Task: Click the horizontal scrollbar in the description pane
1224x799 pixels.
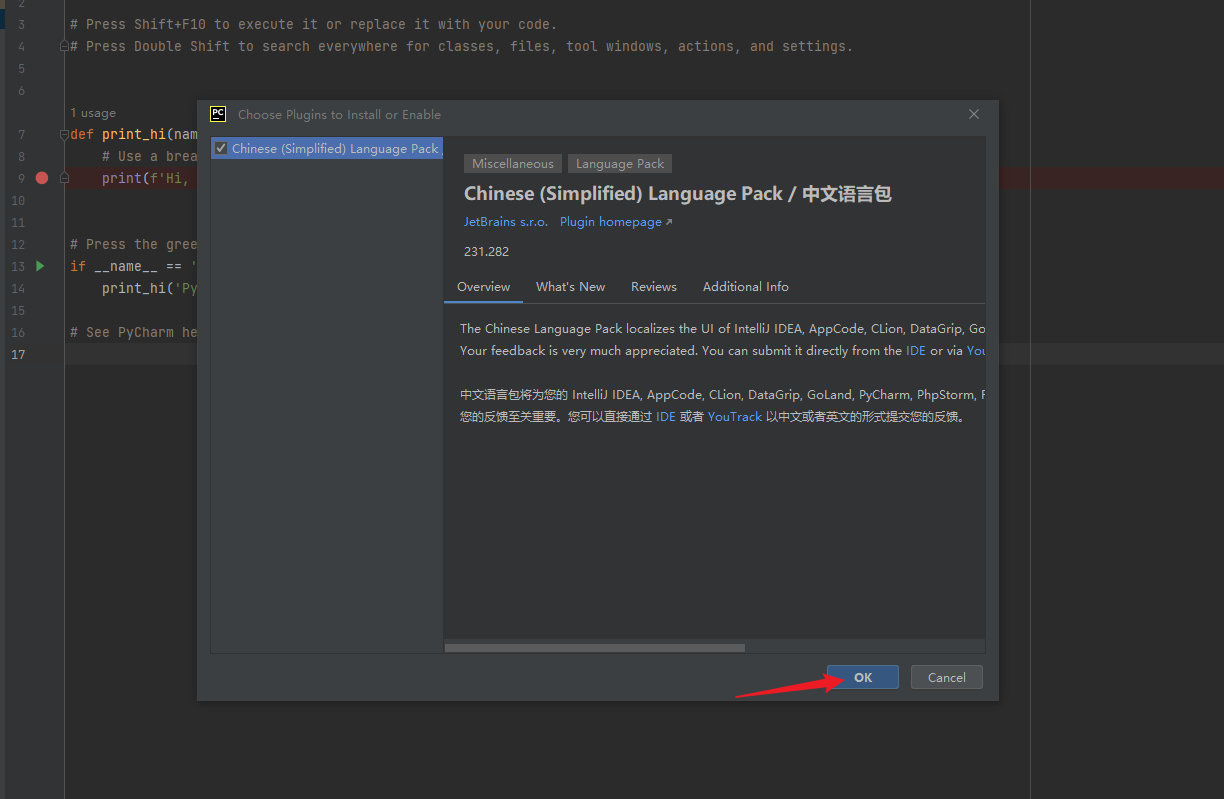Action: pyautogui.click(x=595, y=648)
